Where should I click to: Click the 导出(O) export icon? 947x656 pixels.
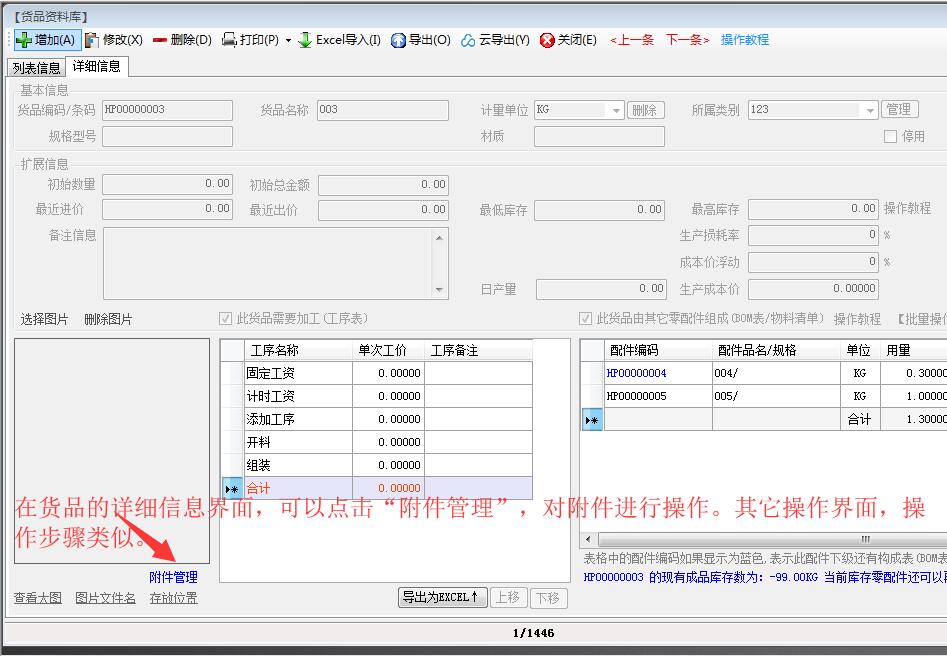pos(398,40)
